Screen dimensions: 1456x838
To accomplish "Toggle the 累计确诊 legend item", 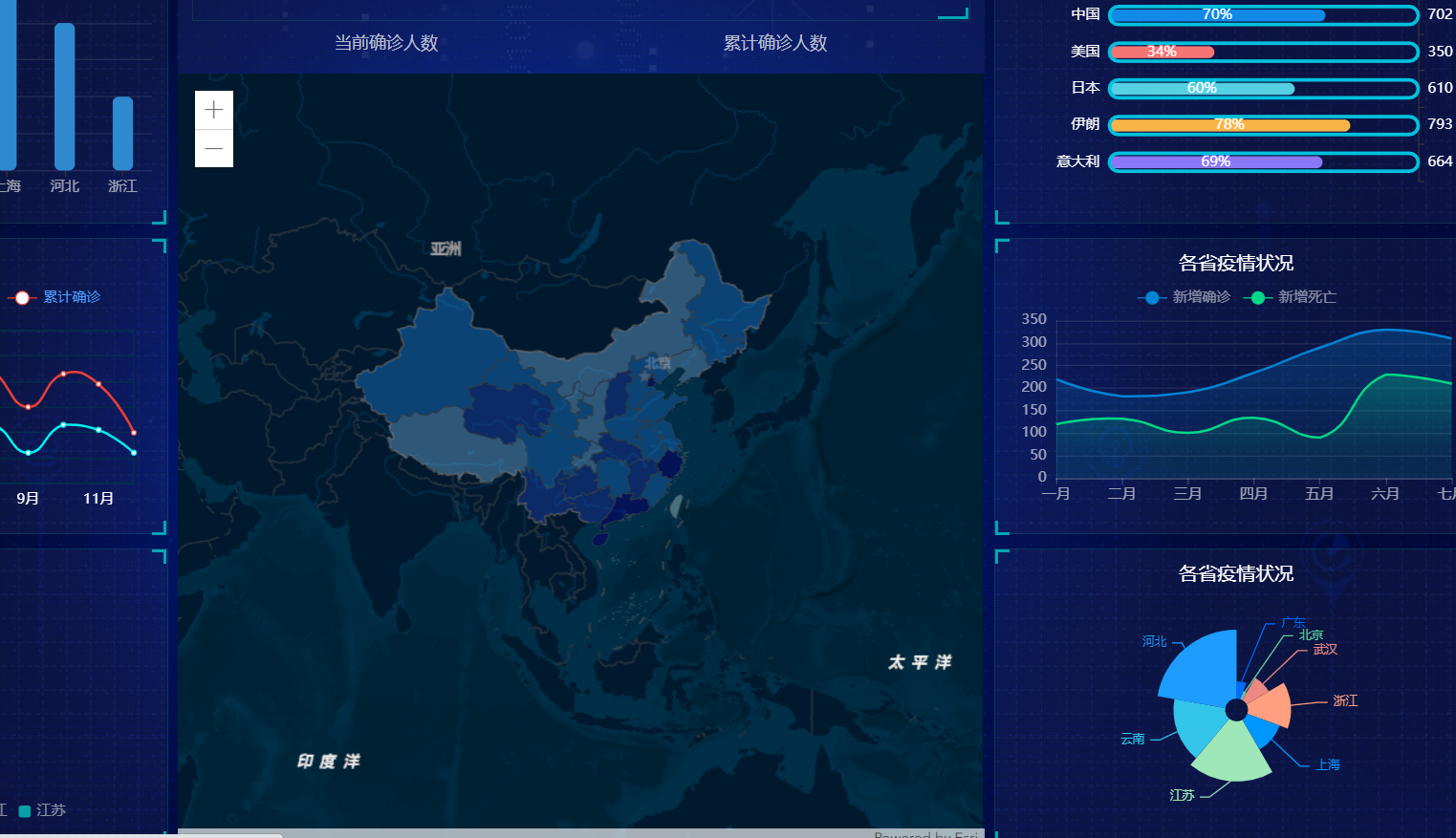I will pyautogui.click(x=57, y=297).
